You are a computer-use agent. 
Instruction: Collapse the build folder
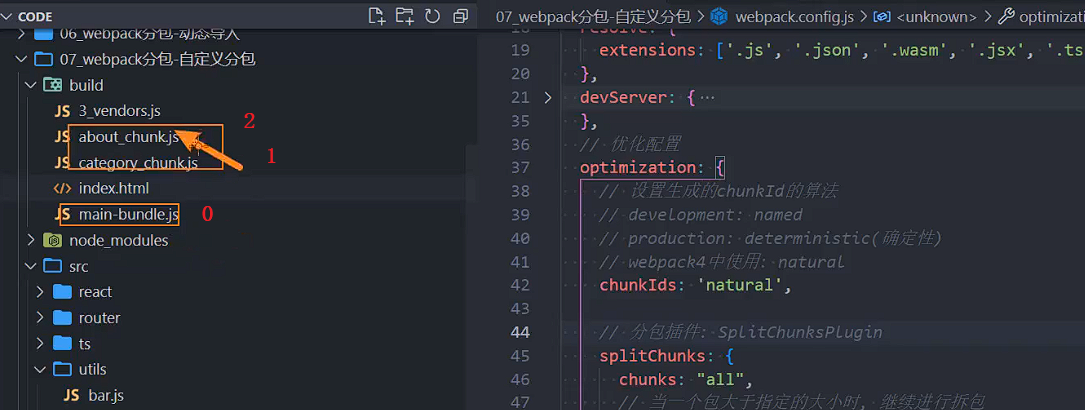(x=31, y=85)
